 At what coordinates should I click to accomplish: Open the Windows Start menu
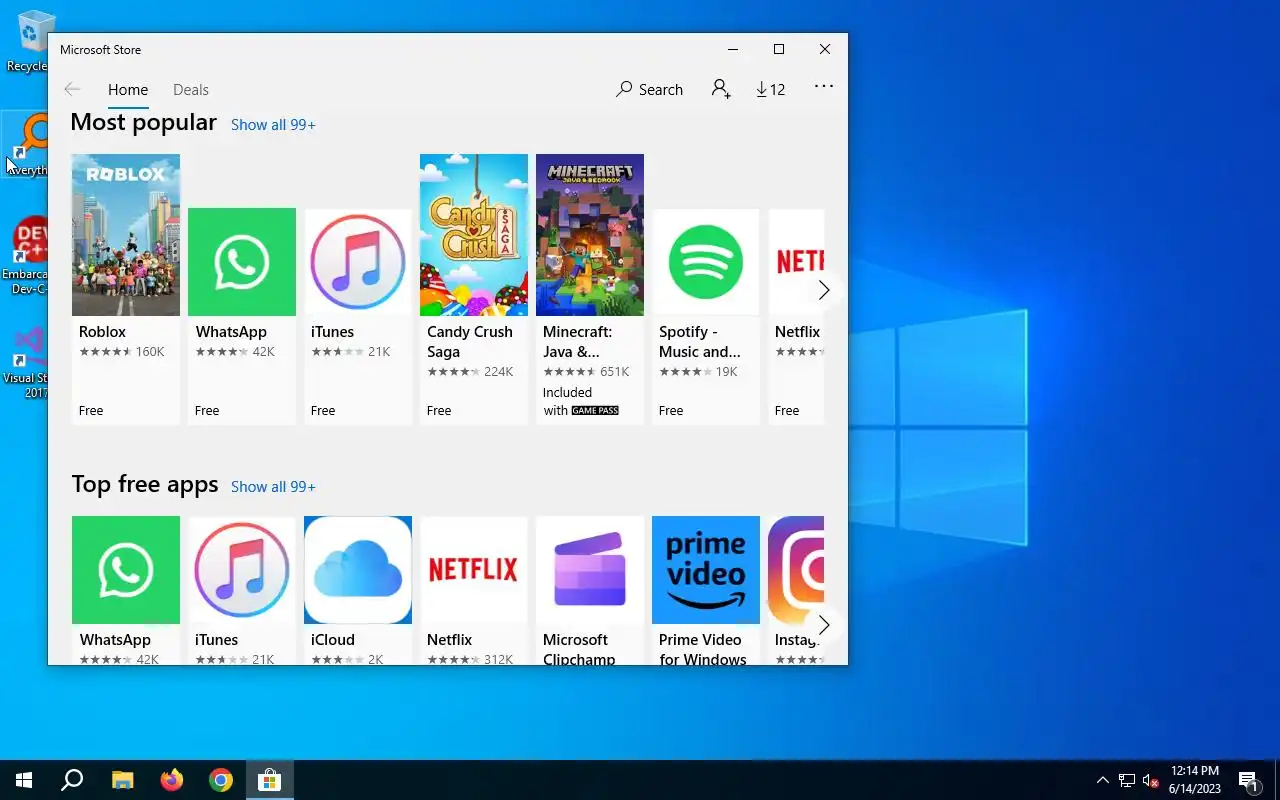tap(24, 780)
